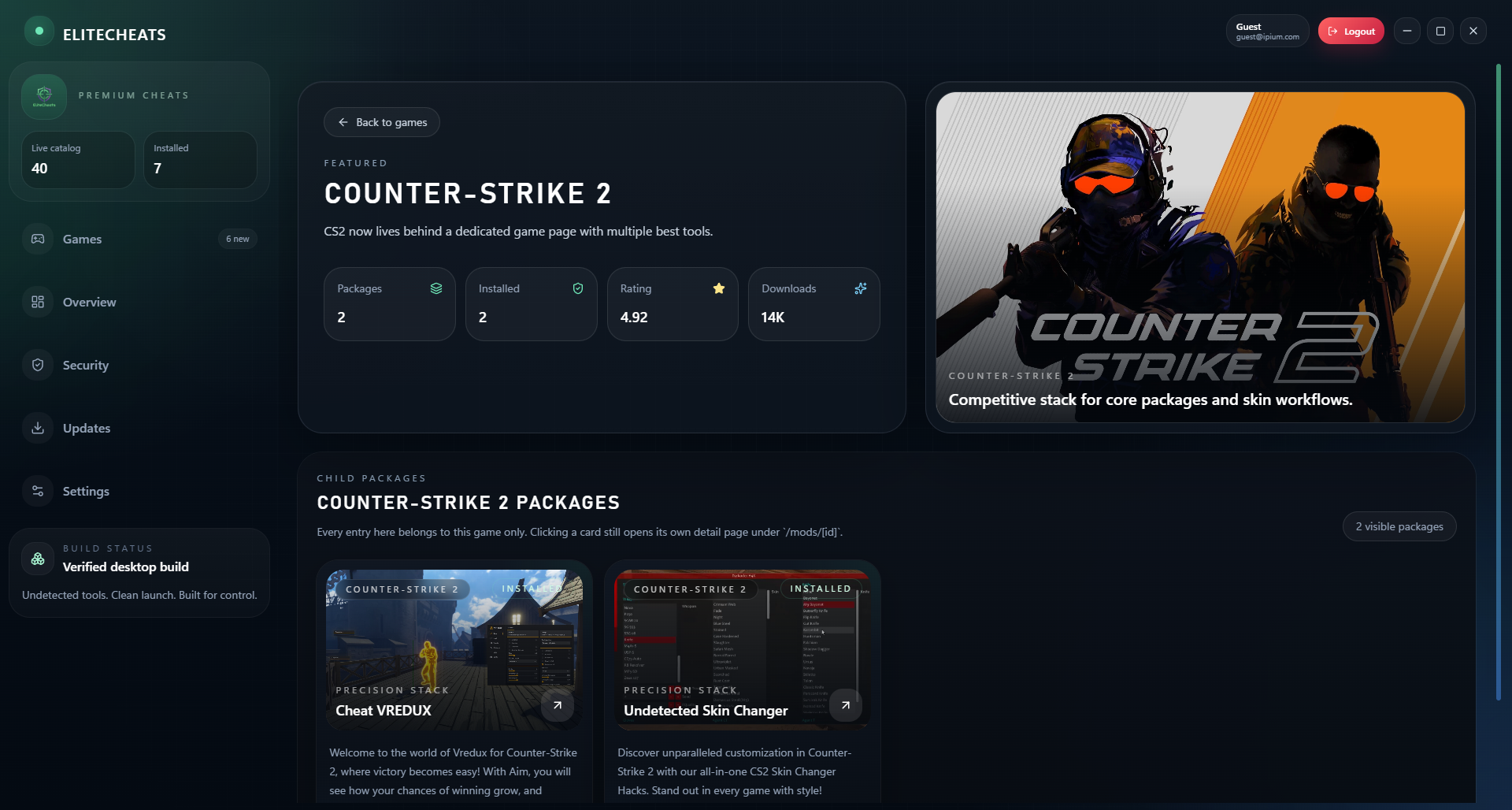Close the EliteCheats window
This screenshot has height=810, width=1512.
pos(1473,32)
